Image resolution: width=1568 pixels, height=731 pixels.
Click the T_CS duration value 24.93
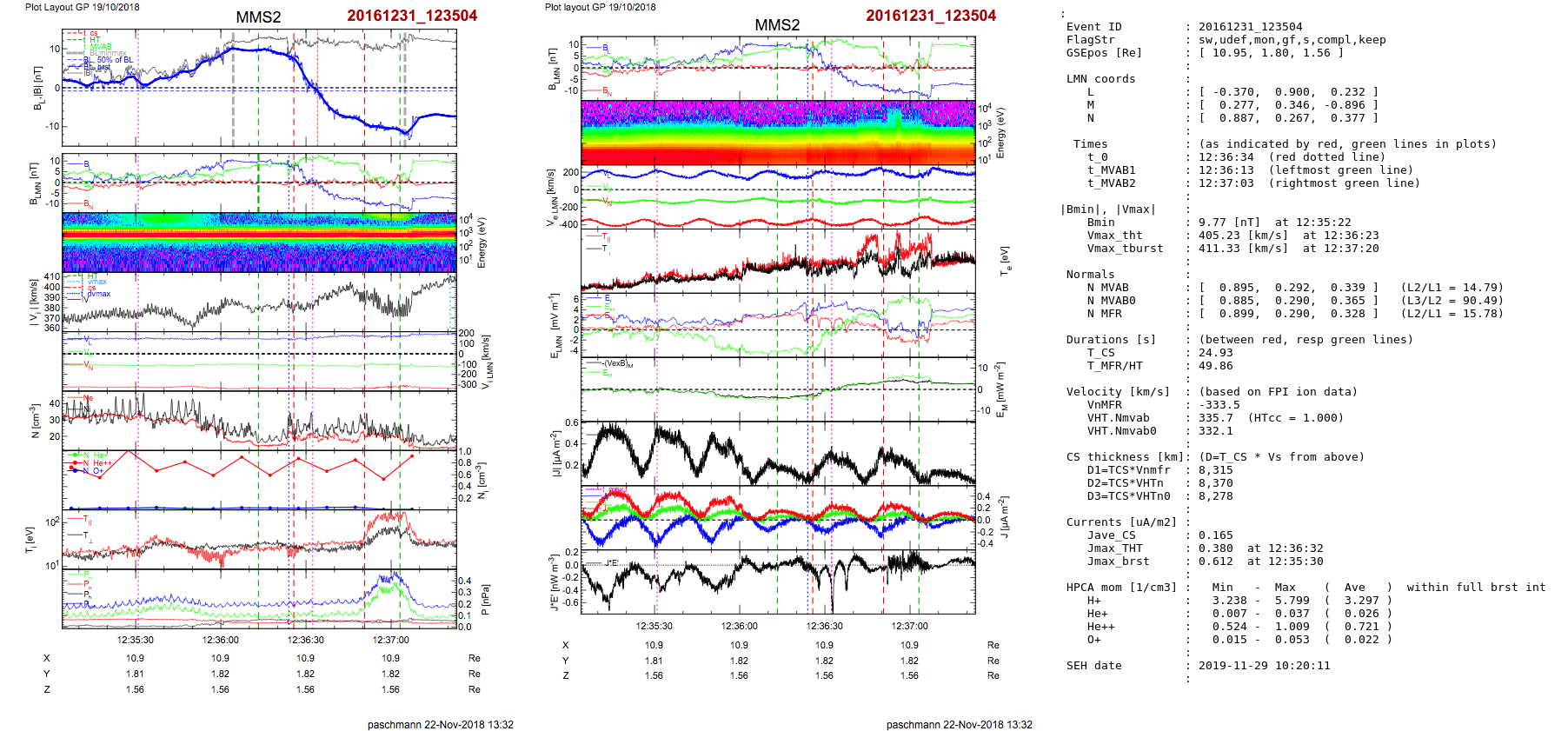click(x=1215, y=353)
